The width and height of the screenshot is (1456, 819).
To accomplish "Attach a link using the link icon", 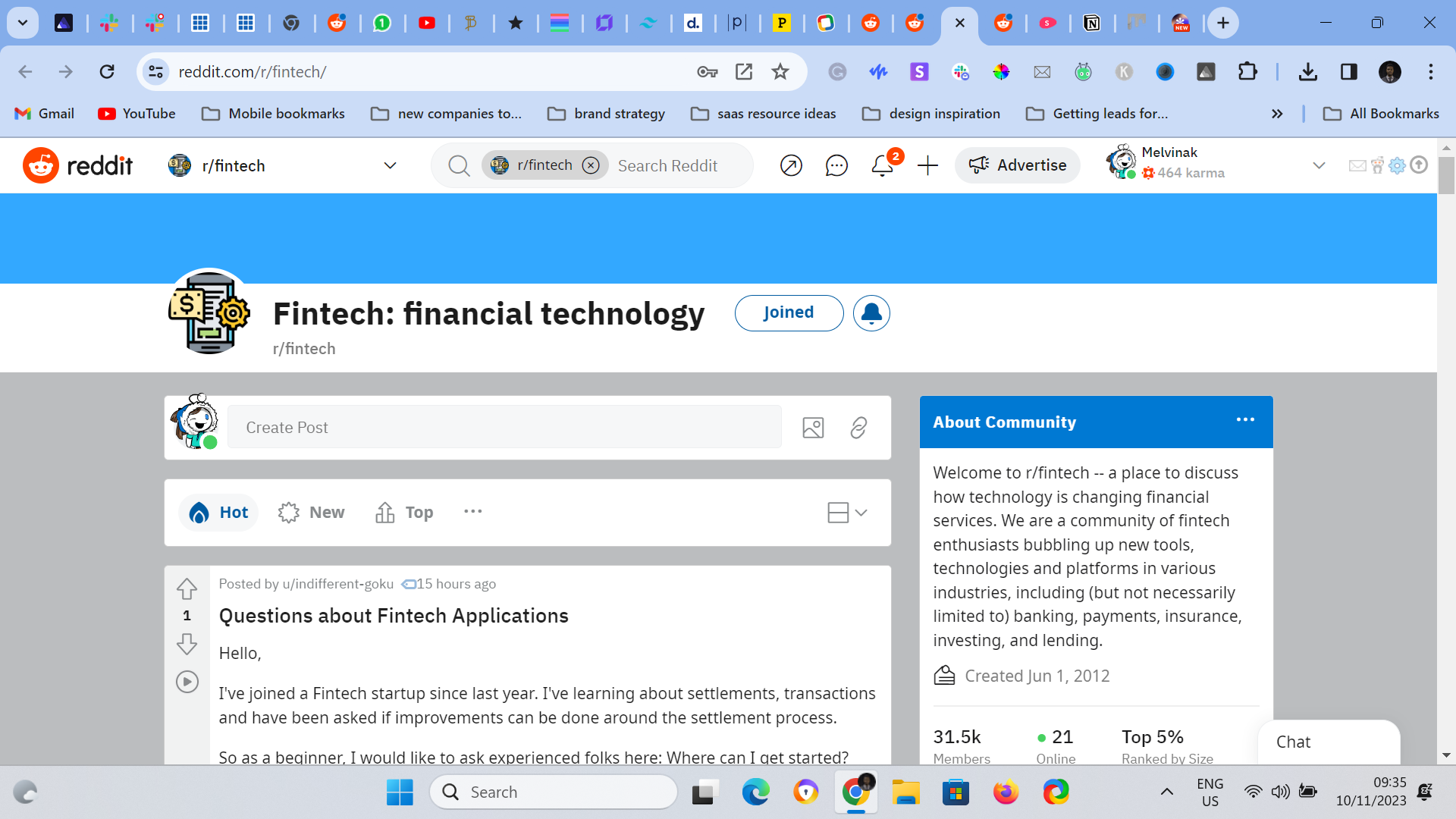I will [x=858, y=428].
